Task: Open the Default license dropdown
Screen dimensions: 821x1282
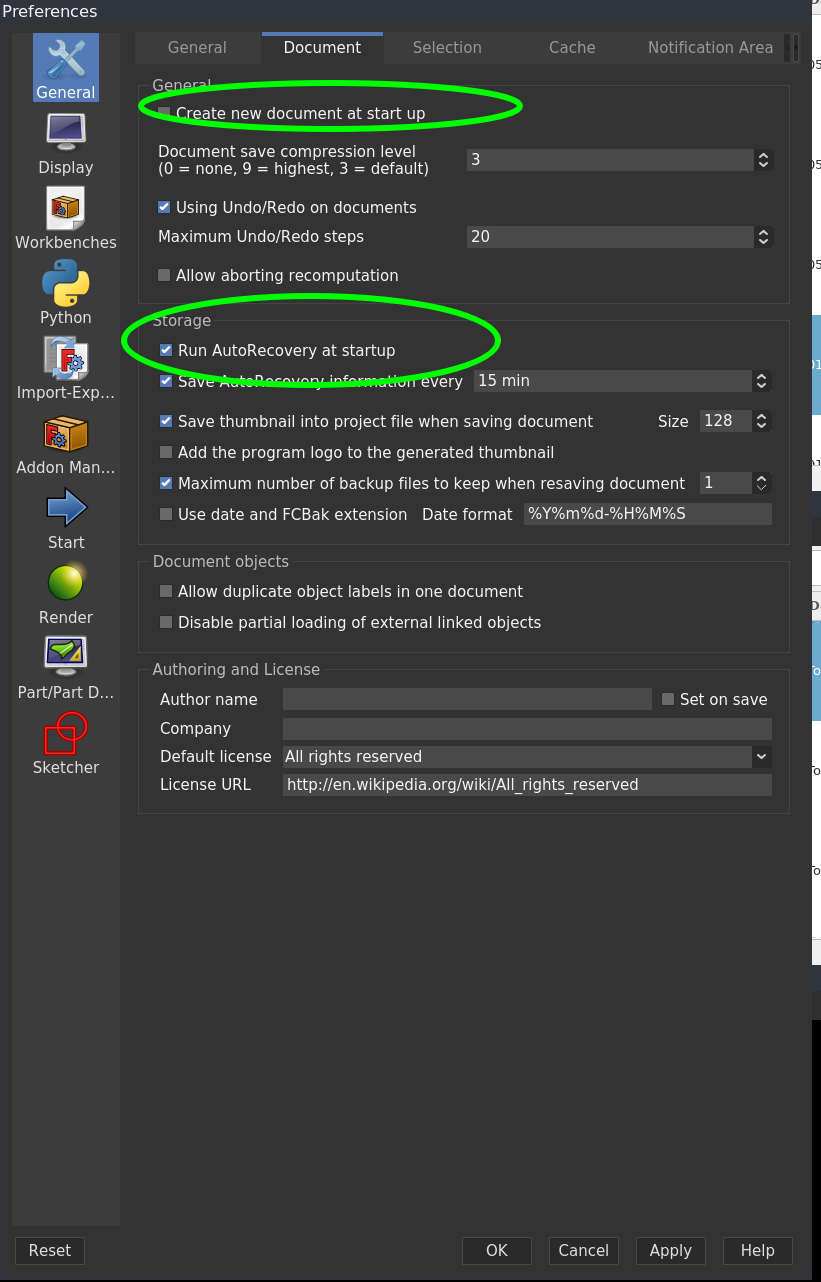Action: (761, 757)
